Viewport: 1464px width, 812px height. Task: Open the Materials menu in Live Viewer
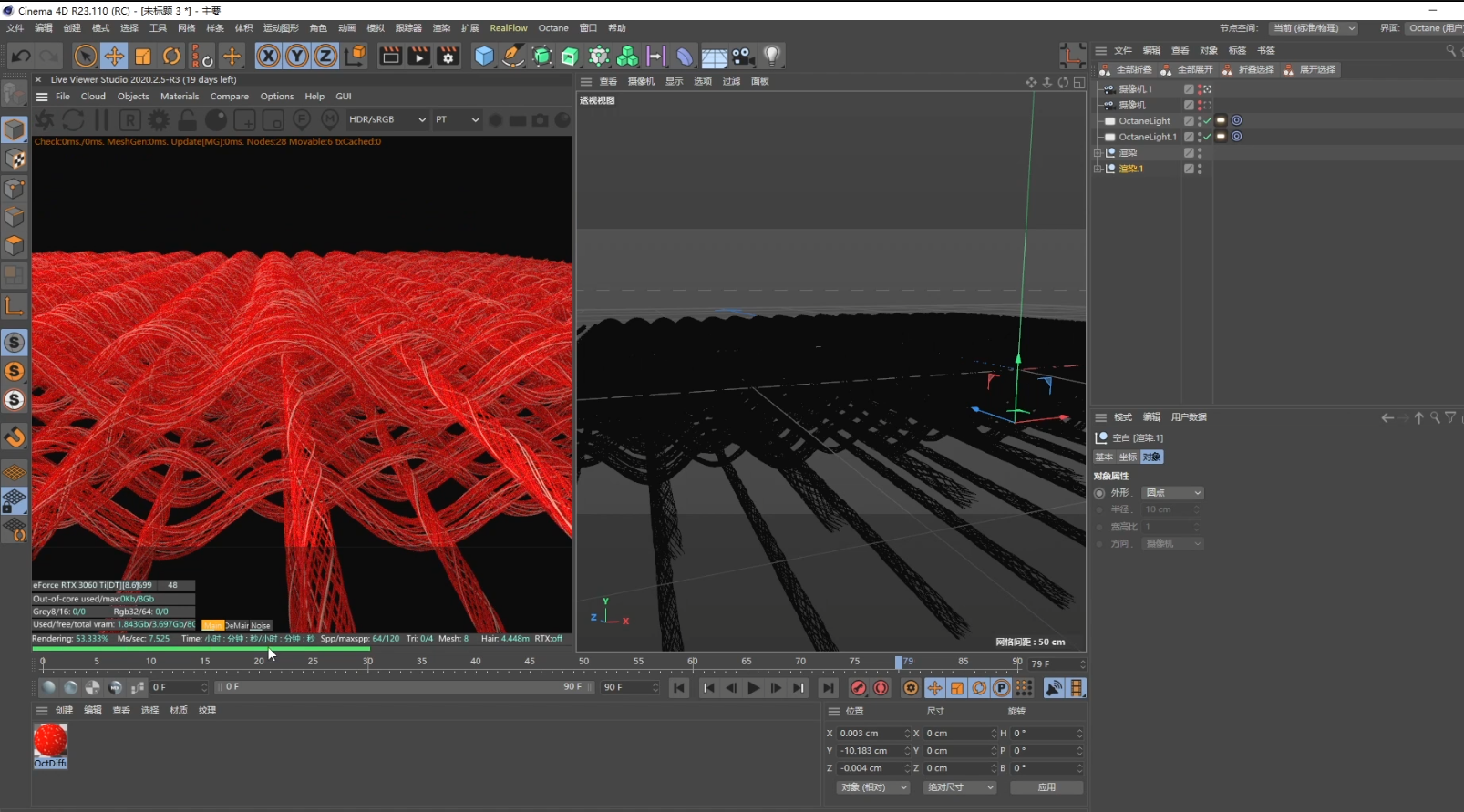click(180, 96)
